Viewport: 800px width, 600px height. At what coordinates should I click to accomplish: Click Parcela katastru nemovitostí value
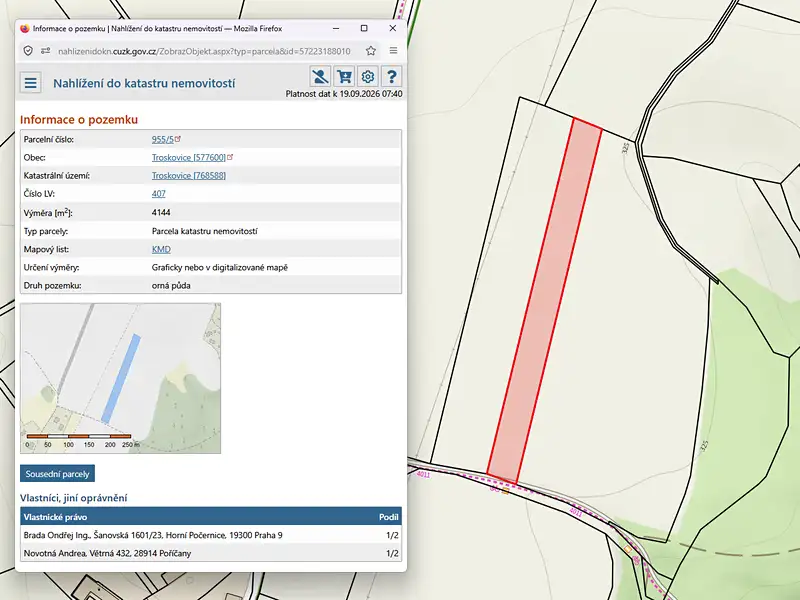(205, 231)
